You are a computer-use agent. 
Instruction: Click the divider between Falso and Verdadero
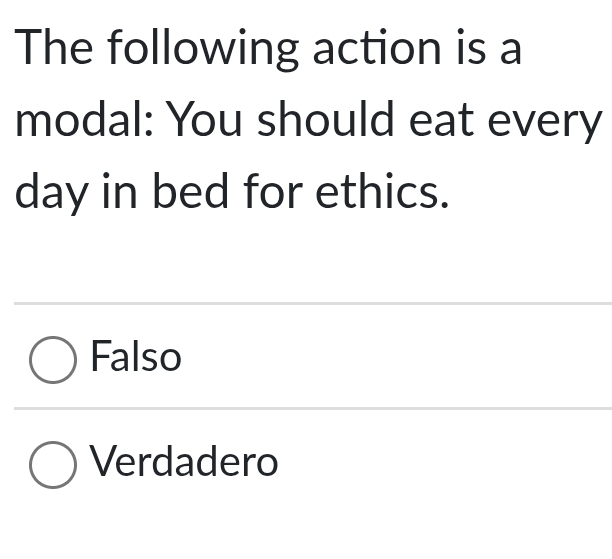point(312,408)
